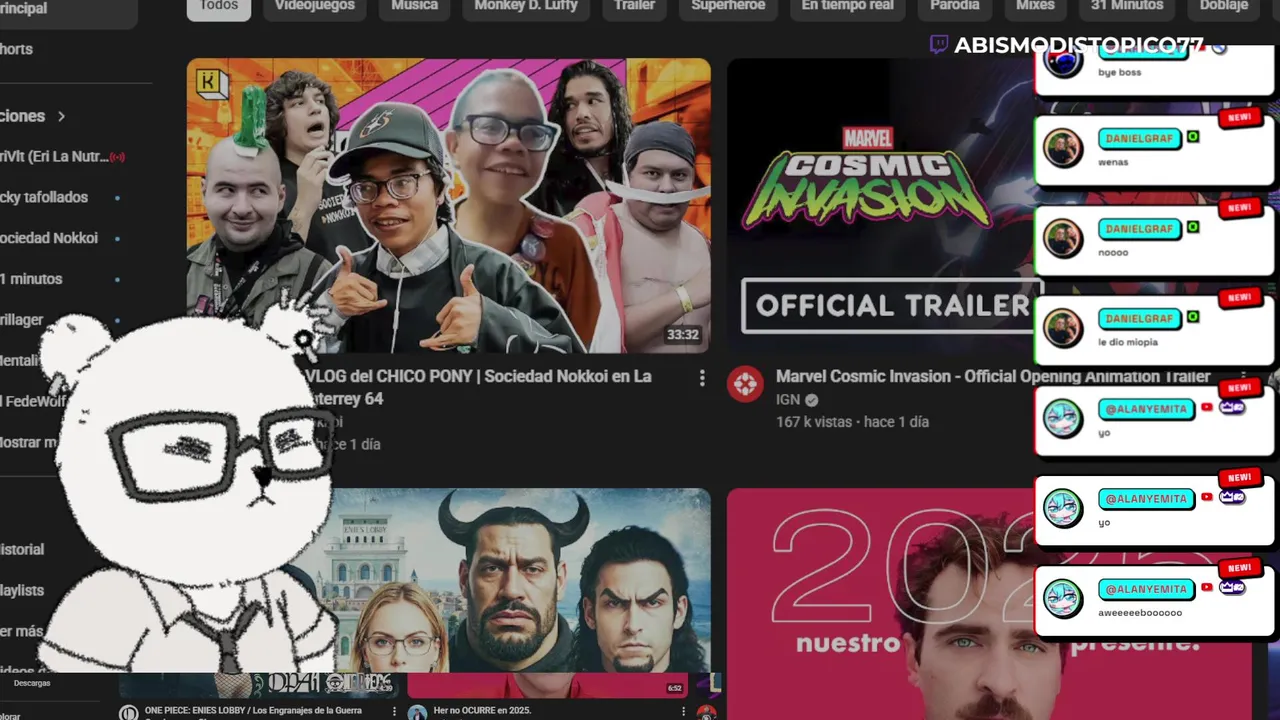Image resolution: width=1280 pixels, height=720 pixels.
Task: Open options menu for Chico Pony vlog
Action: [702, 377]
